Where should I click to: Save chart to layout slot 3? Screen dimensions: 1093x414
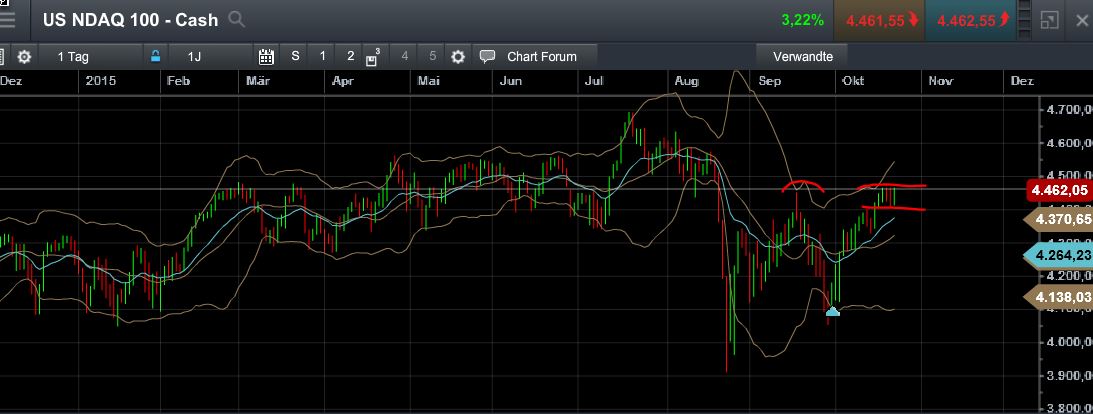(373, 56)
